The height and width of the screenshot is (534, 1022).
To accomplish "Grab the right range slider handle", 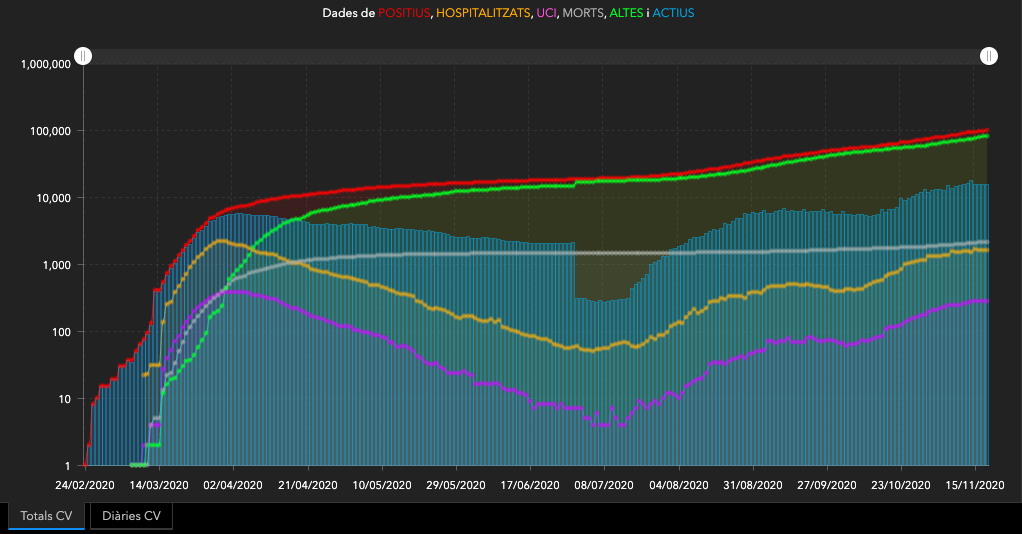I will click(x=989, y=56).
